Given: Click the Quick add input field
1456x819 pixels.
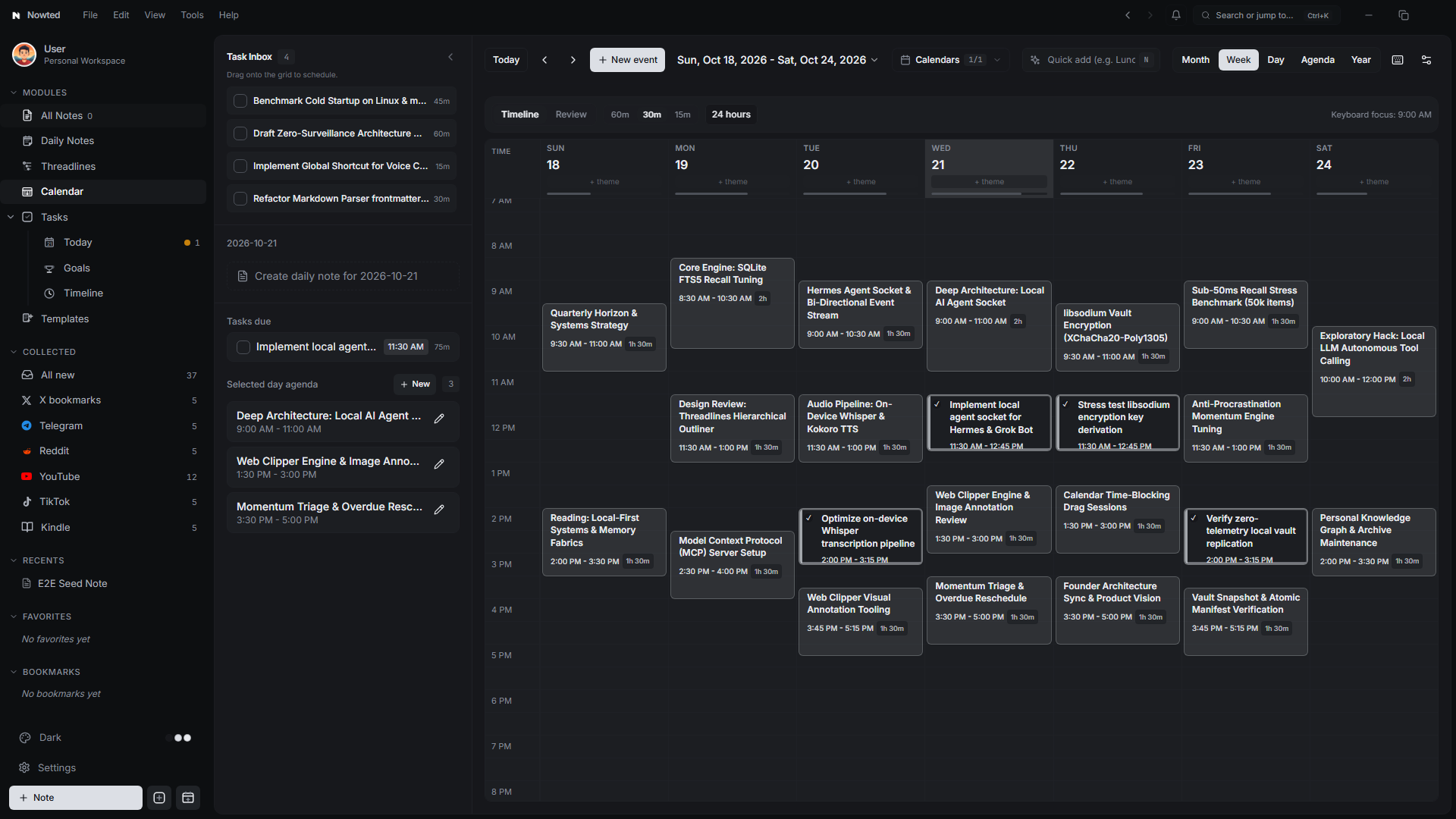Looking at the screenshot, I should pos(1090,60).
